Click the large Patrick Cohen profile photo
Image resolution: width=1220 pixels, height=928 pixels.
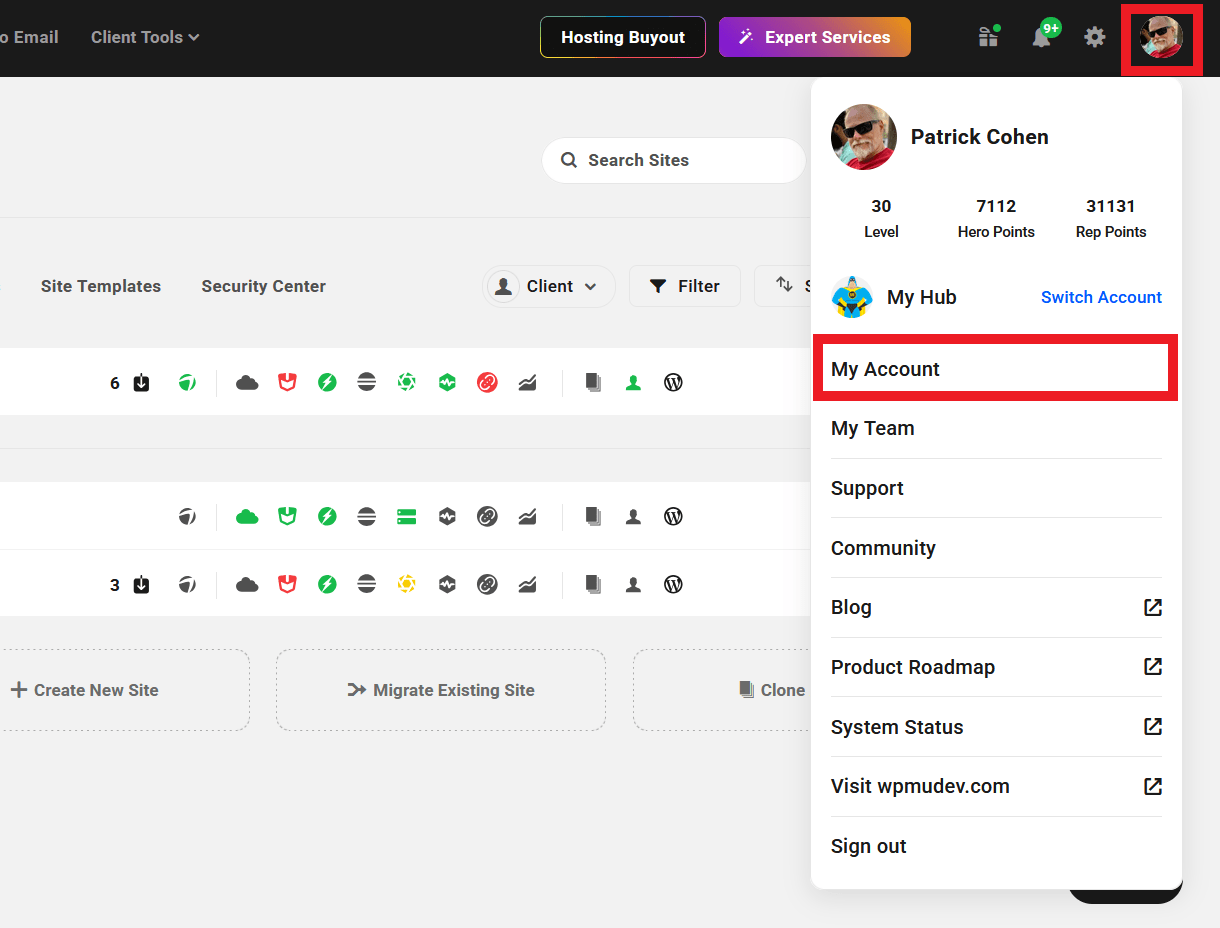(864, 137)
